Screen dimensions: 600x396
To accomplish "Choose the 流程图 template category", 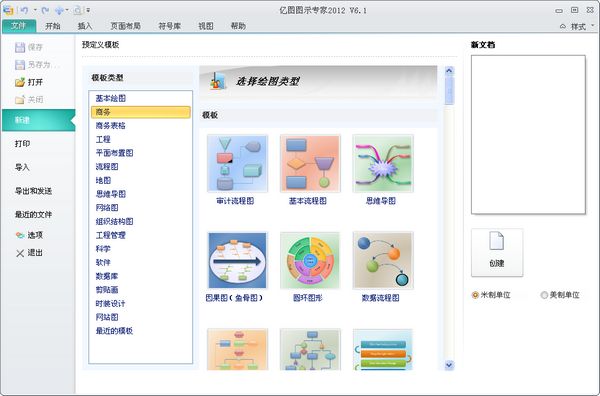I will coord(107,167).
